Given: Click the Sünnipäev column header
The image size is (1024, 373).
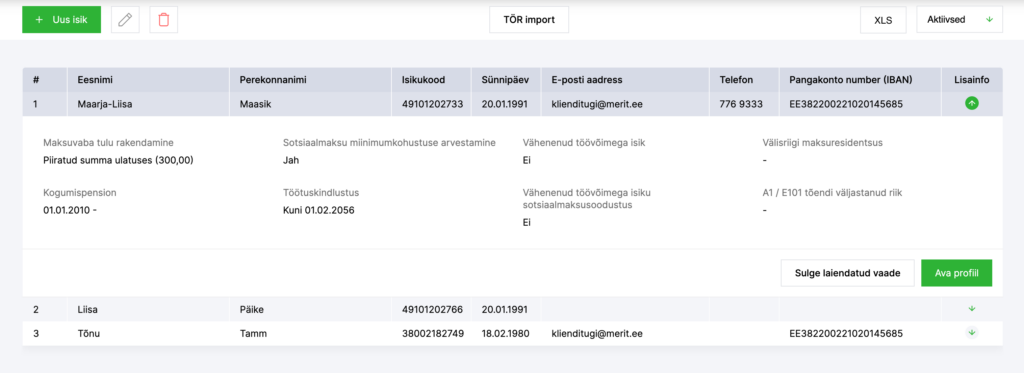Looking at the screenshot, I should tap(507, 80).
